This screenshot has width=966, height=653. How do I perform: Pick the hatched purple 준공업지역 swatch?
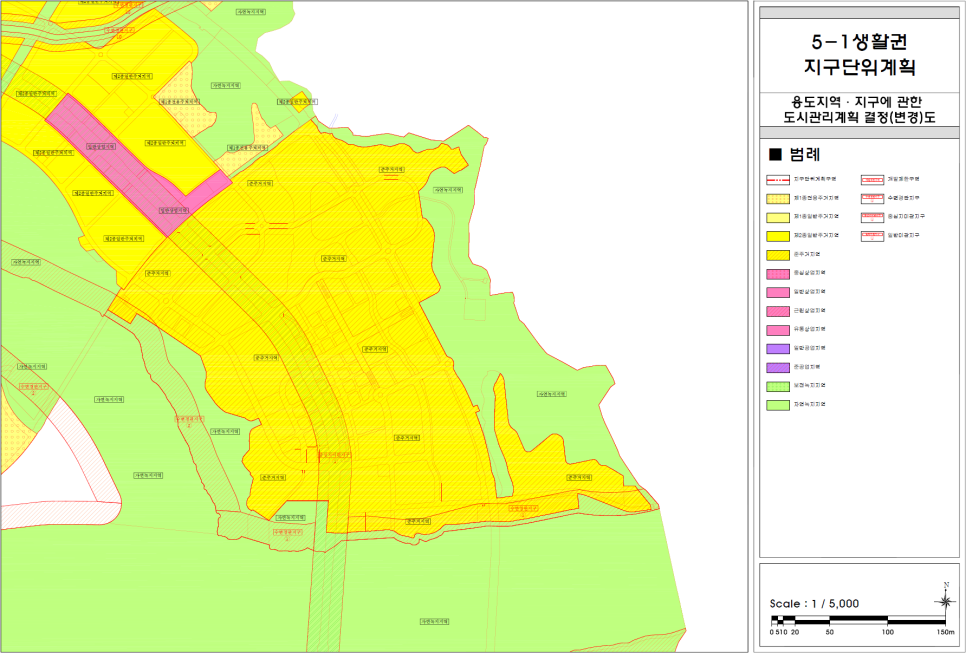[778, 367]
